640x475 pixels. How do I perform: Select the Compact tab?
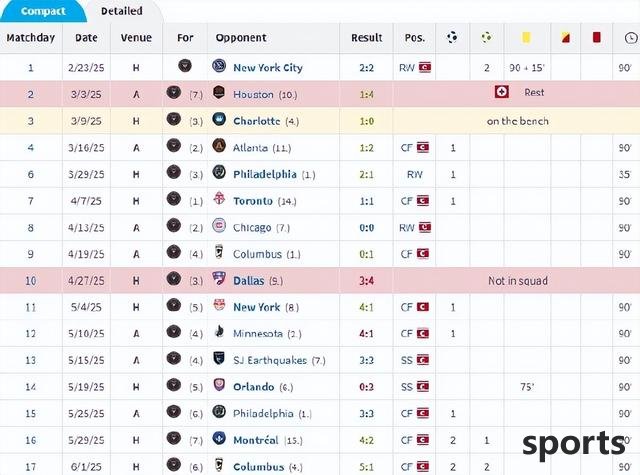[43, 11]
